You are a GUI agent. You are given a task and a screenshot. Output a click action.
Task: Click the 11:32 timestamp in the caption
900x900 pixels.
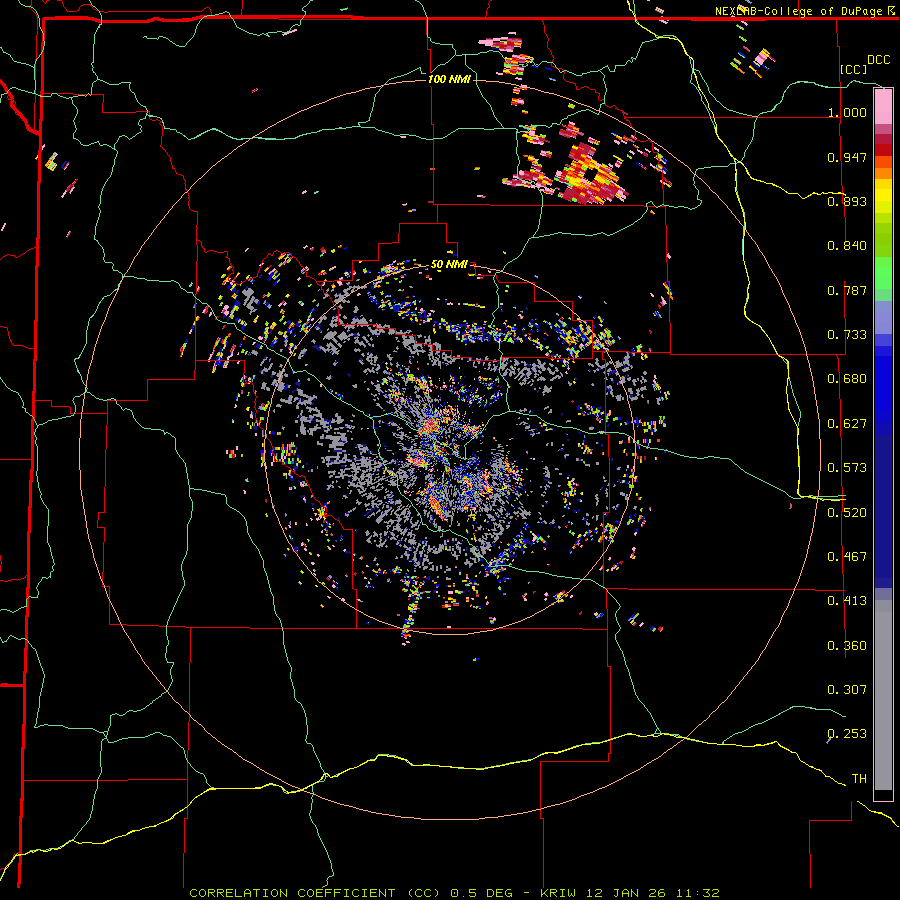pos(698,893)
